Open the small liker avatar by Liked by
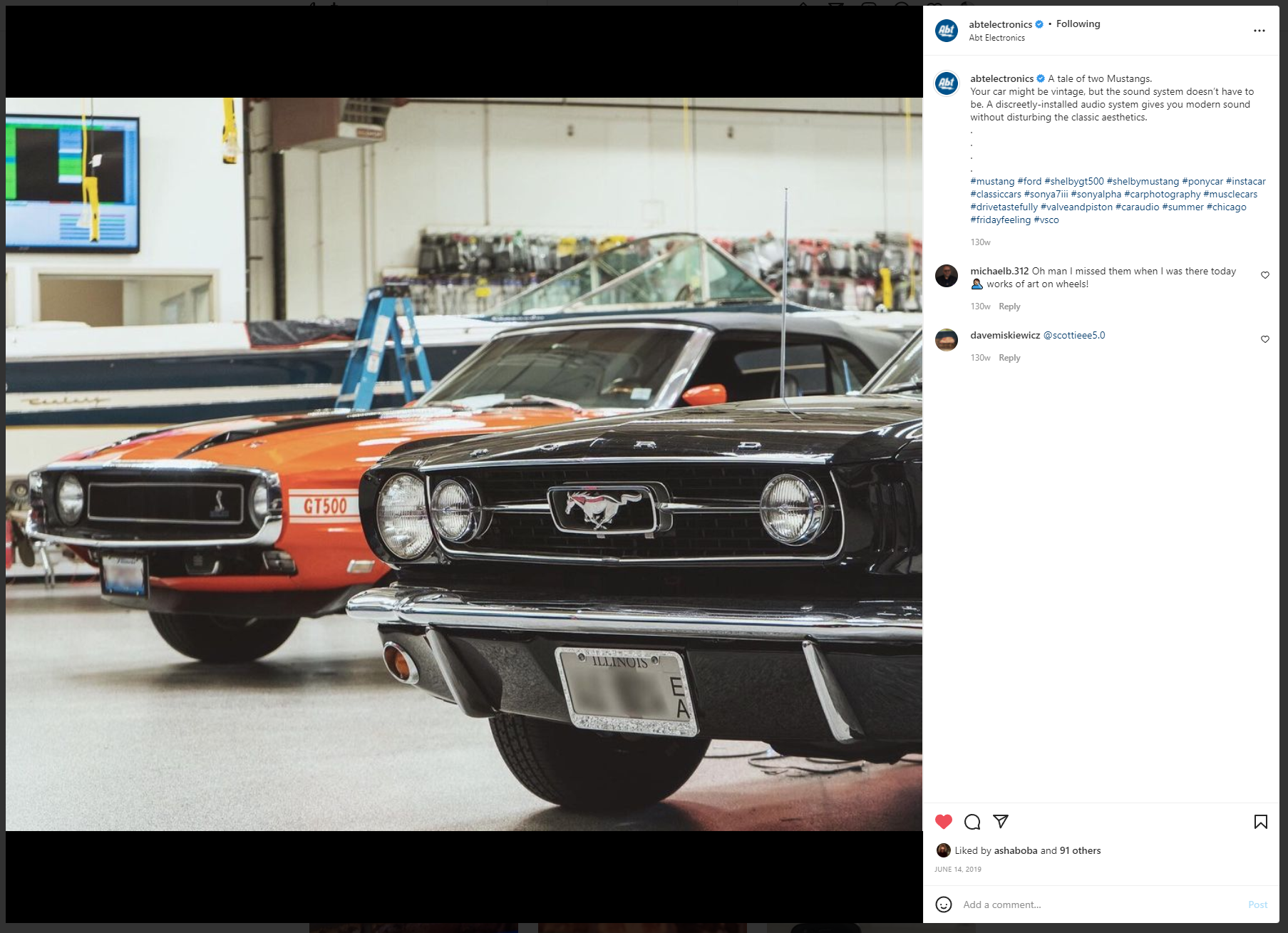 click(943, 850)
